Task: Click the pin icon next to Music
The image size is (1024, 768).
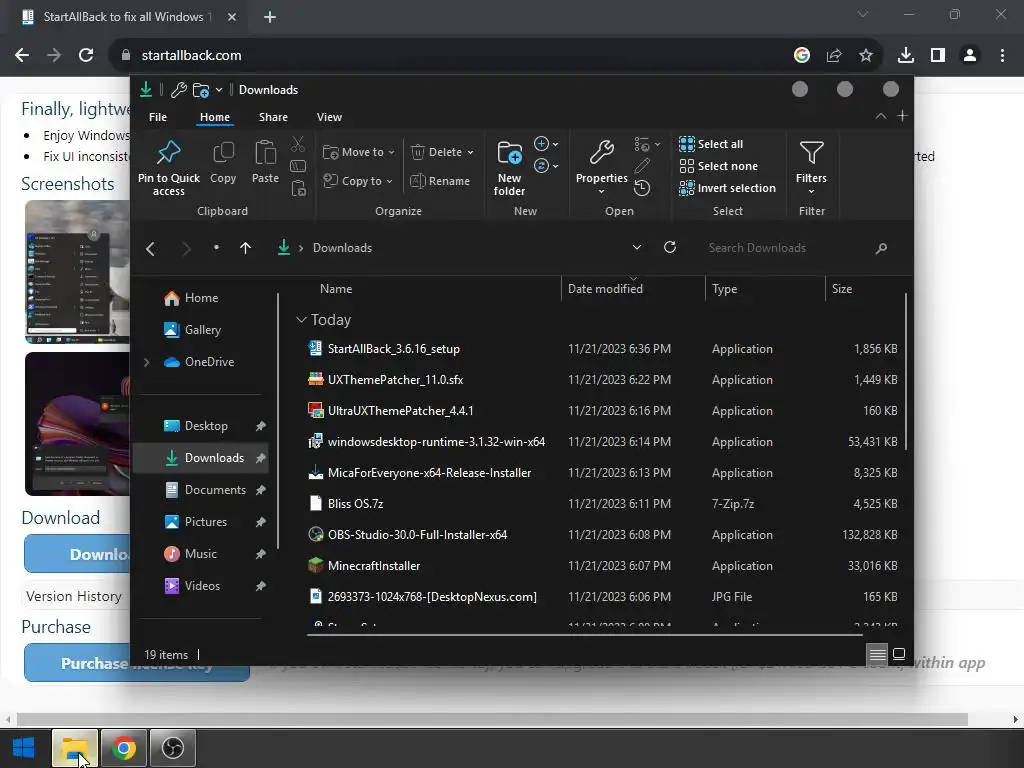Action: (x=261, y=554)
